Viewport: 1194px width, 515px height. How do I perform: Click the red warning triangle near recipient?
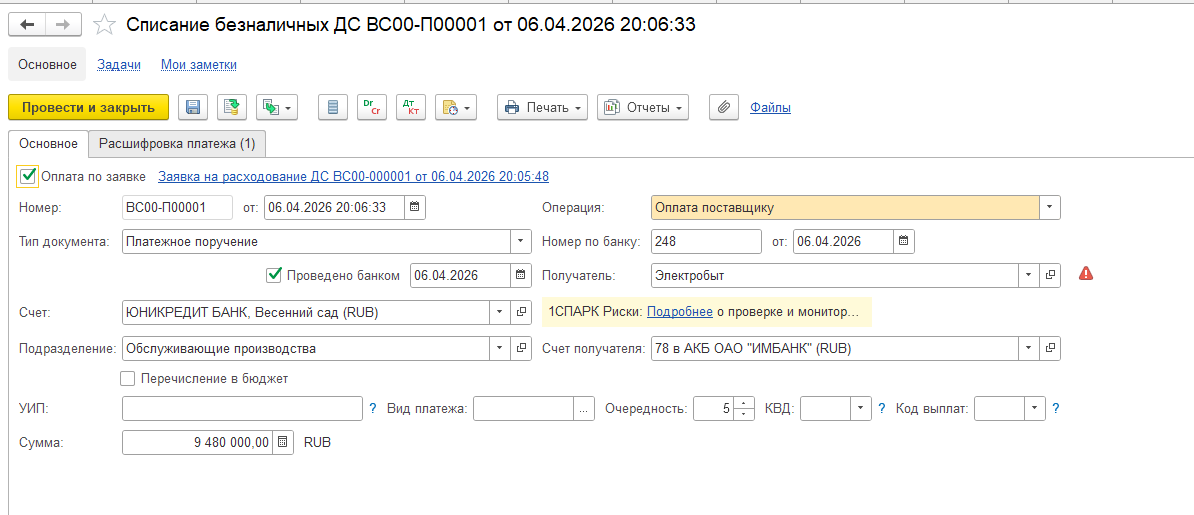click(1085, 274)
